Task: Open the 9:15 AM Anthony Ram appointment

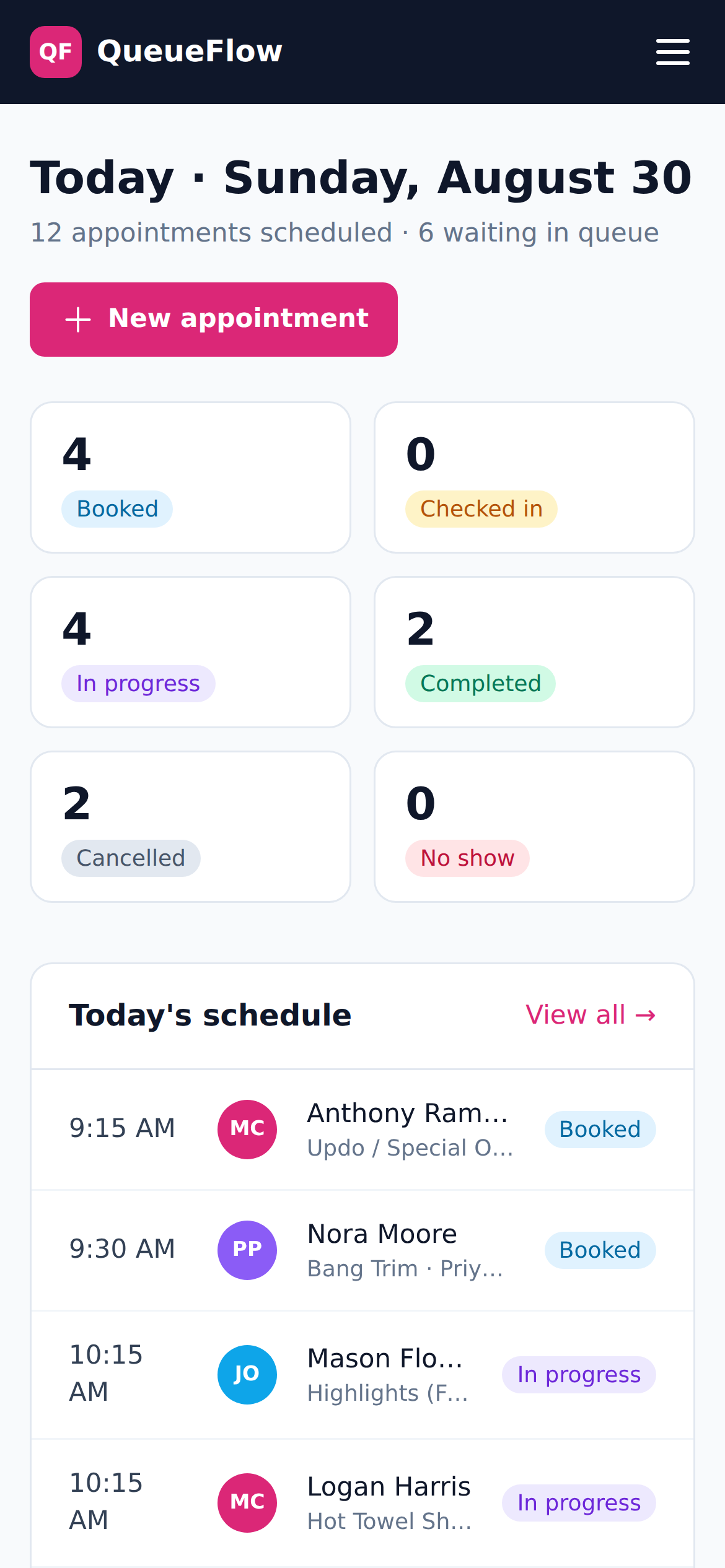Action: click(x=362, y=1129)
